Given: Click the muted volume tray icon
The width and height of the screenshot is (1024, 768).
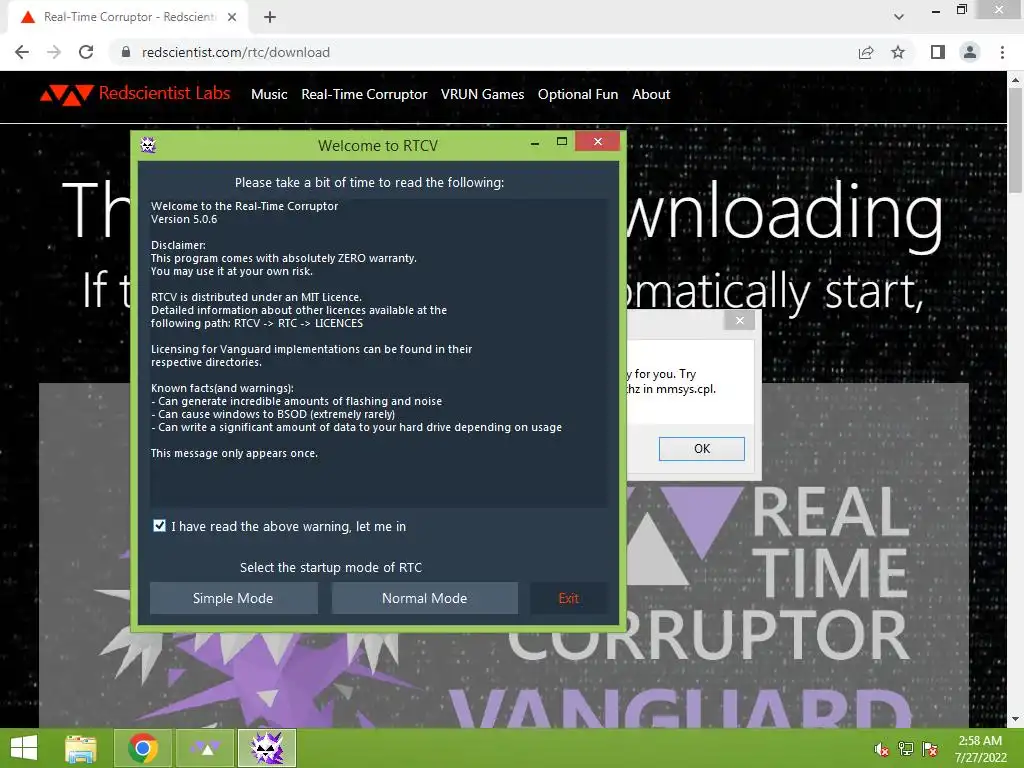Looking at the screenshot, I should point(882,749).
